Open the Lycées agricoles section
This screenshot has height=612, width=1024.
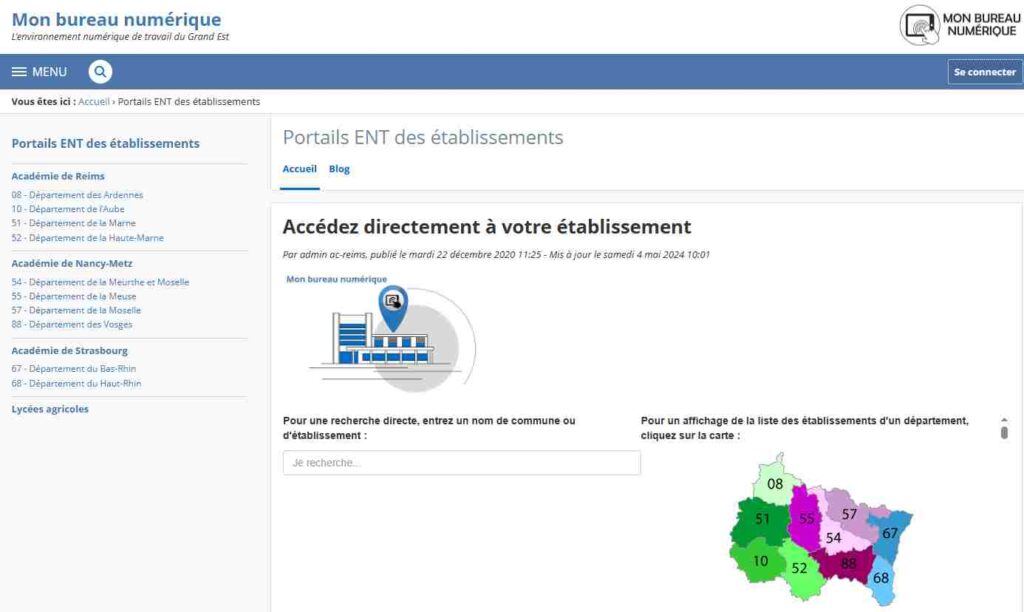pyautogui.click(x=48, y=407)
